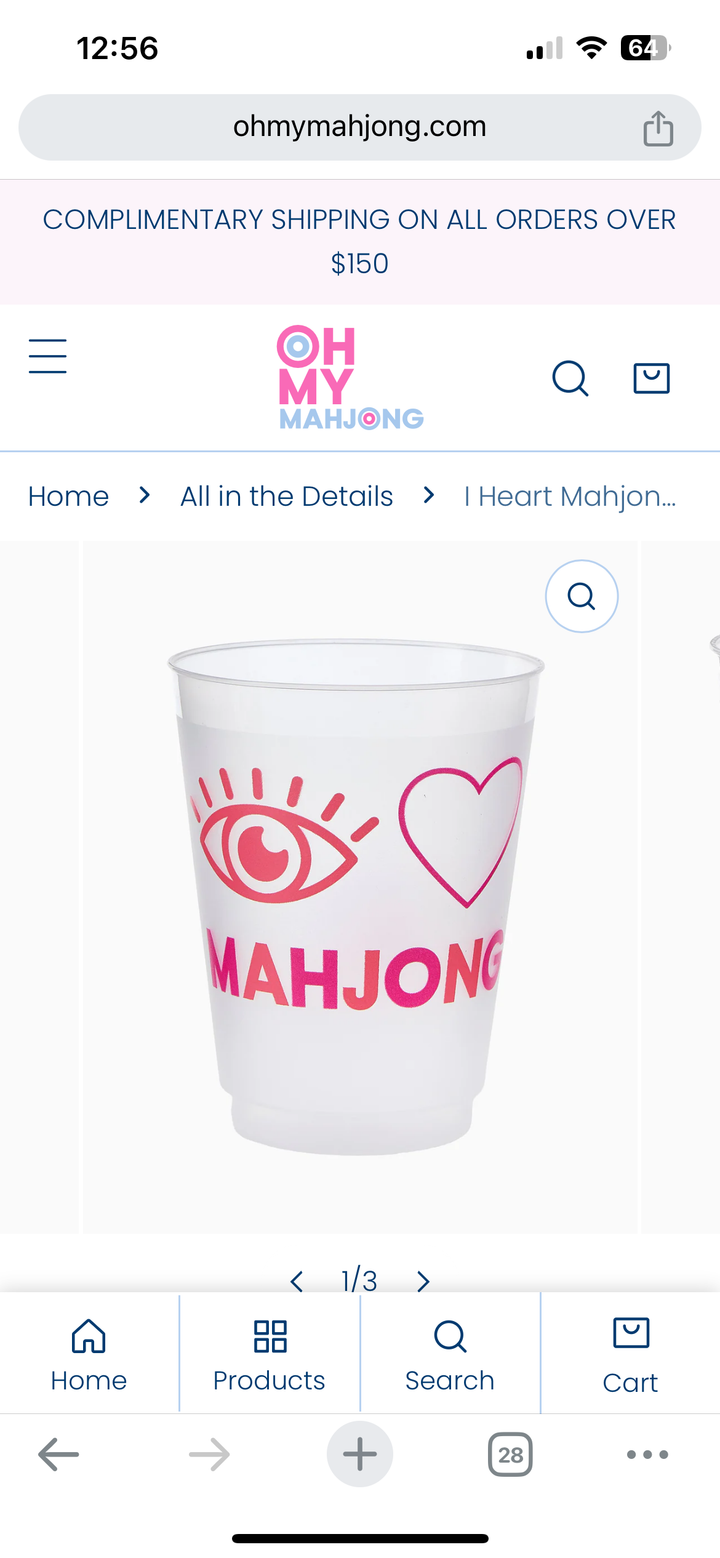Tap the header search magnifier icon
This screenshot has width=720, height=1558.
[x=570, y=378]
